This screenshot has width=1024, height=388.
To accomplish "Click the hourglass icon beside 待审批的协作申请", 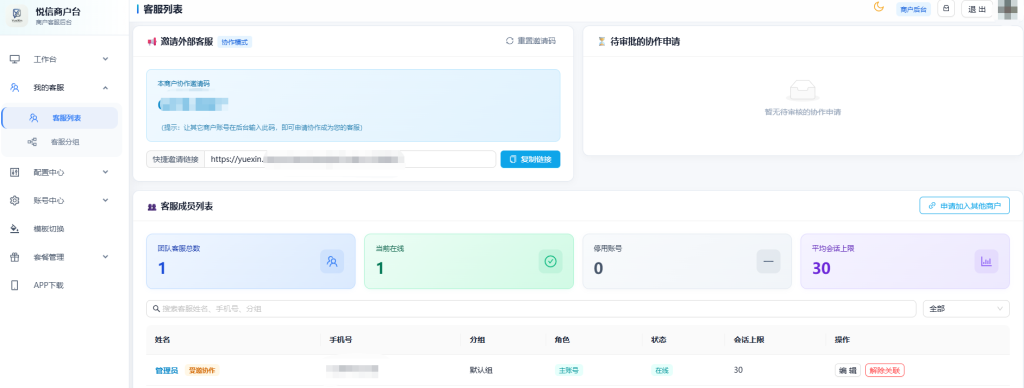I will pos(601,42).
